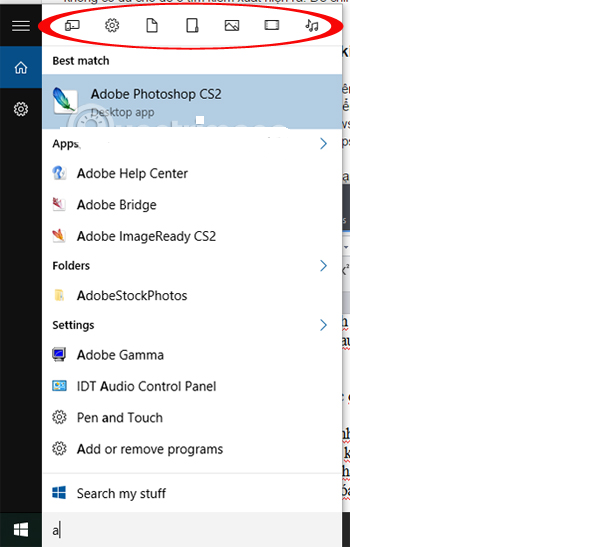Expand the Apps results chevron

(323, 144)
